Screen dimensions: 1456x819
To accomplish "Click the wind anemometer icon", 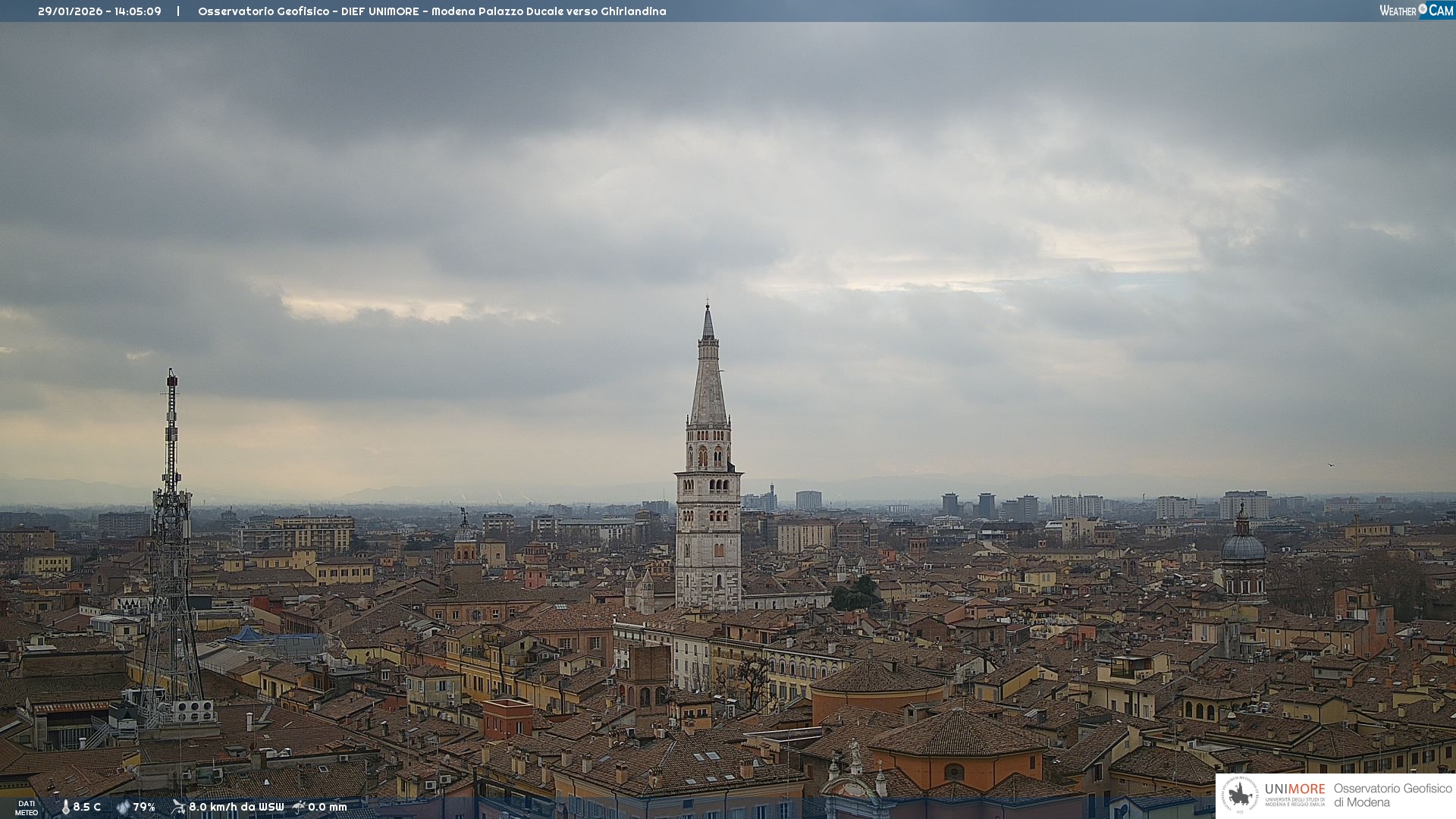I will point(178,807).
